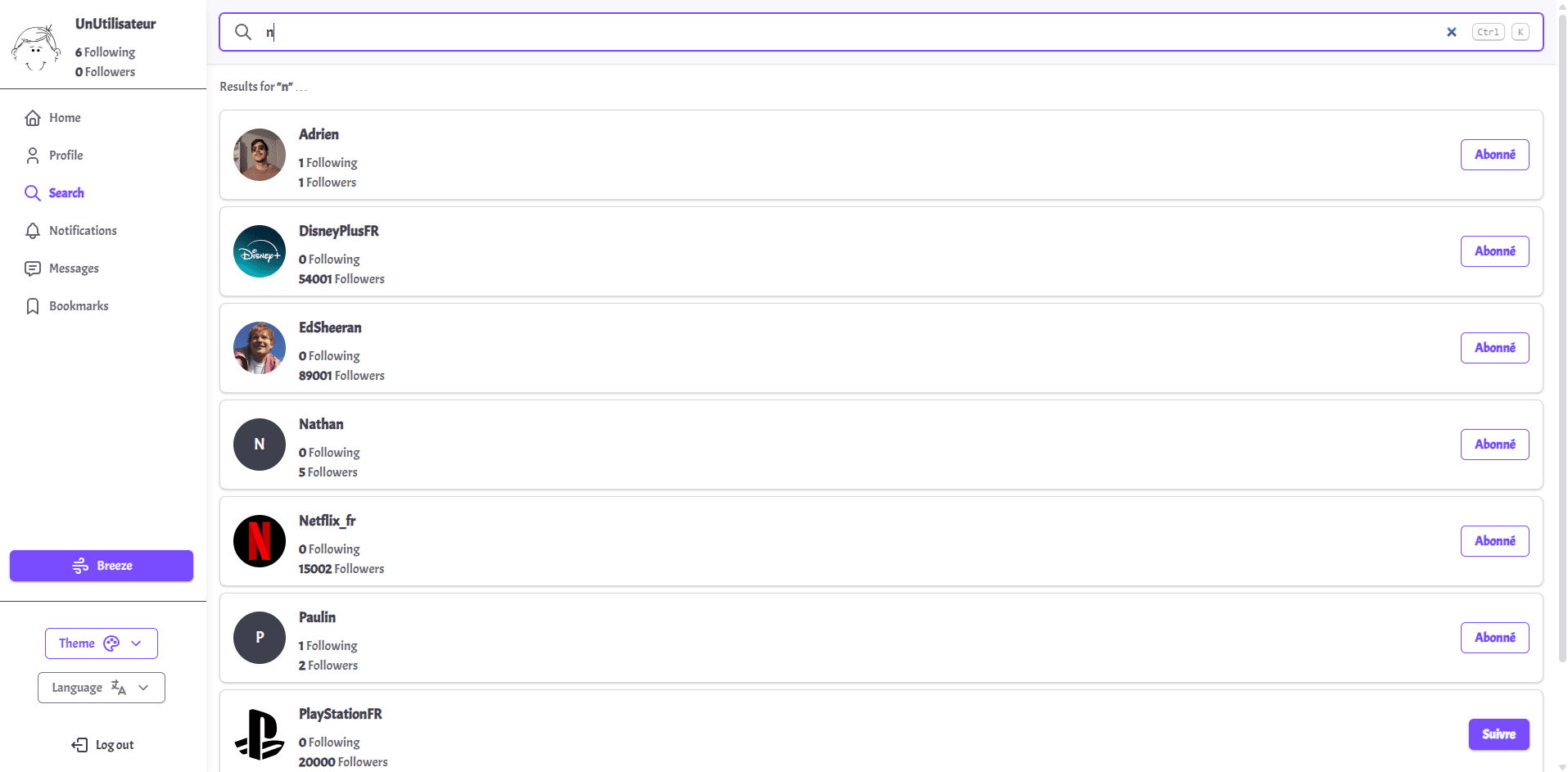This screenshot has width=1568, height=772.
Task: Open Notifications from the sidebar
Action: [x=82, y=231]
